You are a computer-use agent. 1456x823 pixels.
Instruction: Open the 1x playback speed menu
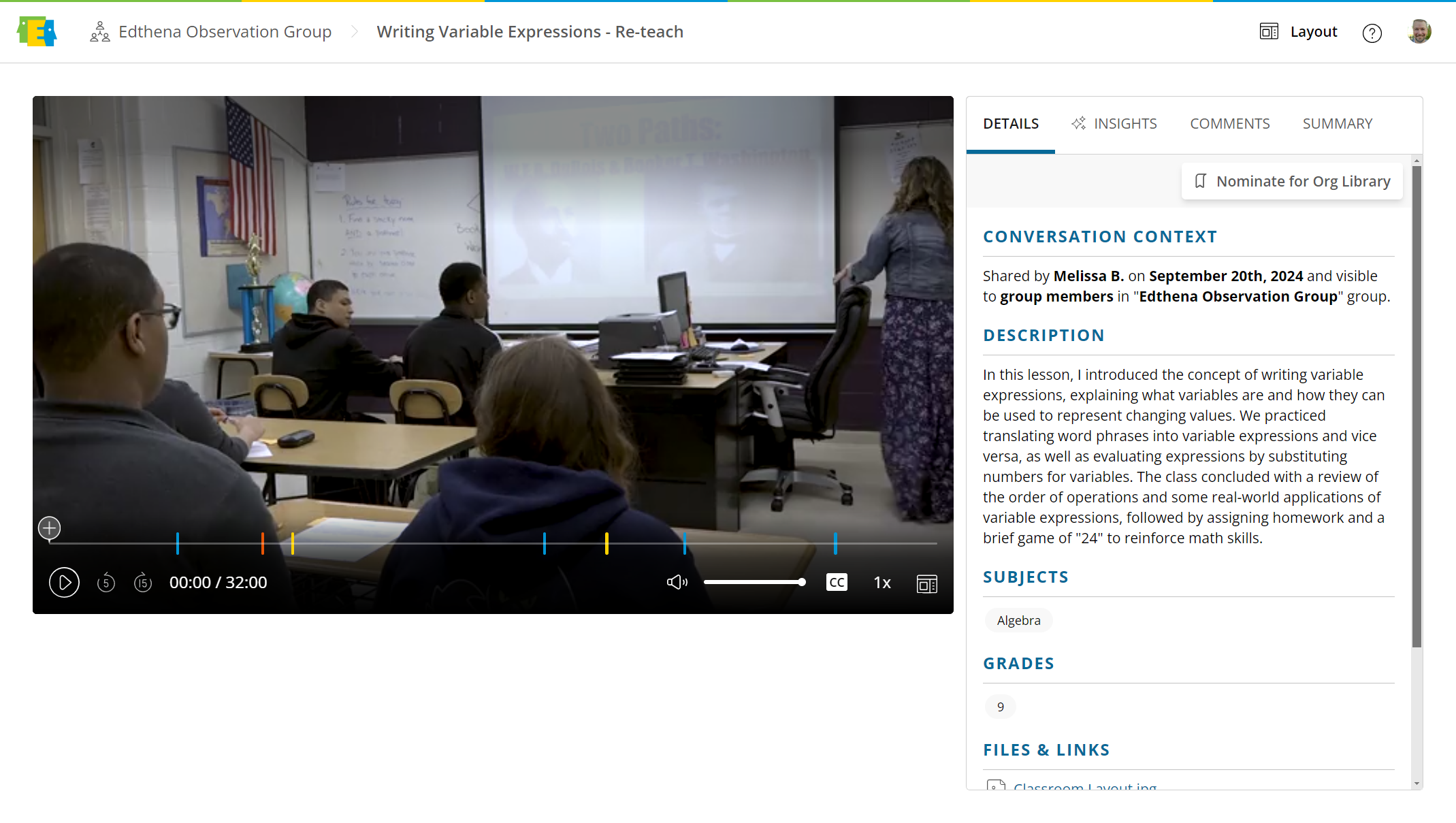point(882,583)
